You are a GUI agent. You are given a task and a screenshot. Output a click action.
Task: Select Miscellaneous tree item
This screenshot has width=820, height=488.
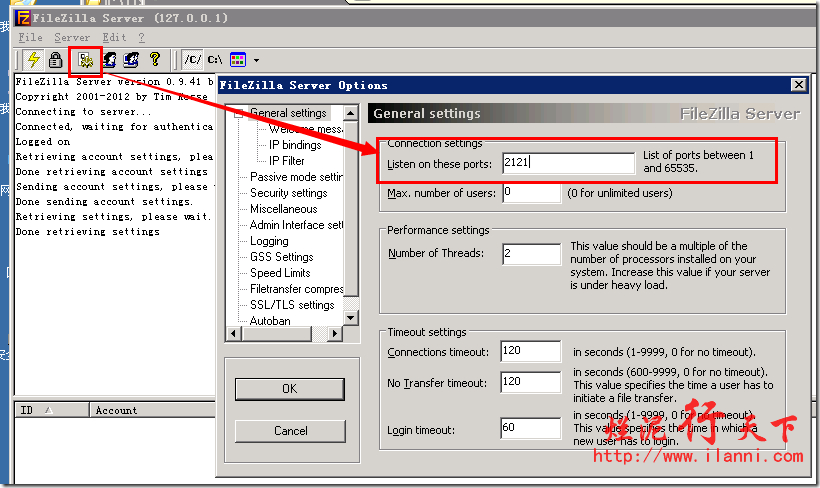[x=283, y=209]
